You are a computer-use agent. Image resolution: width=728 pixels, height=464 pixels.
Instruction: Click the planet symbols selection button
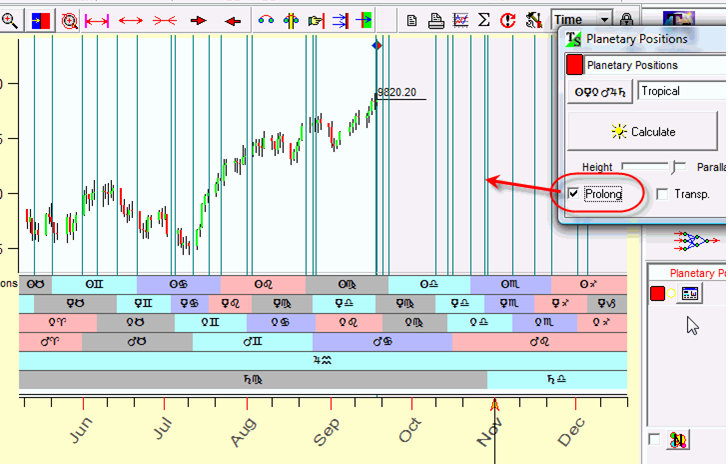[600, 92]
